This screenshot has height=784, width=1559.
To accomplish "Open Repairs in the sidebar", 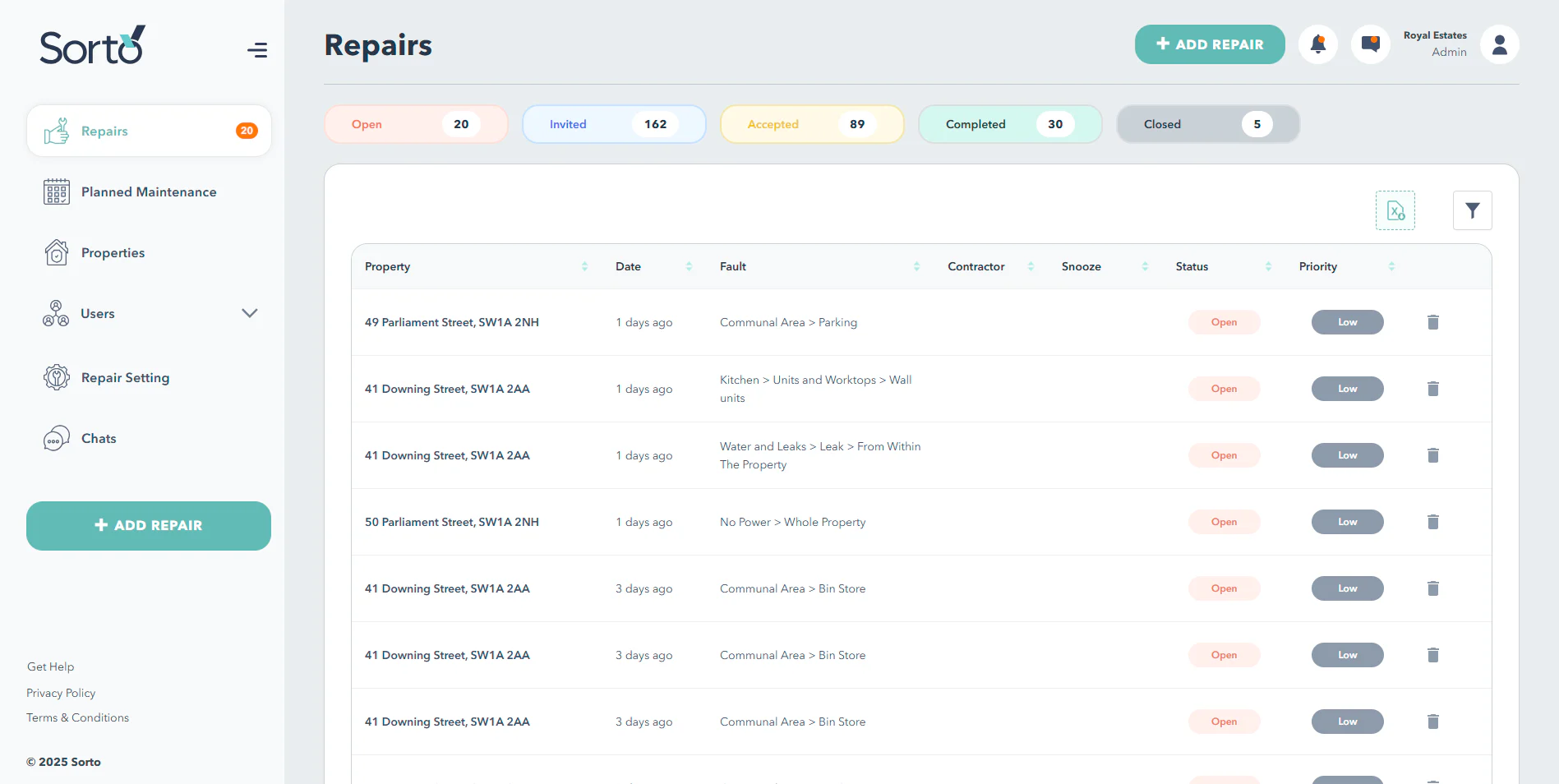I will click(x=149, y=131).
